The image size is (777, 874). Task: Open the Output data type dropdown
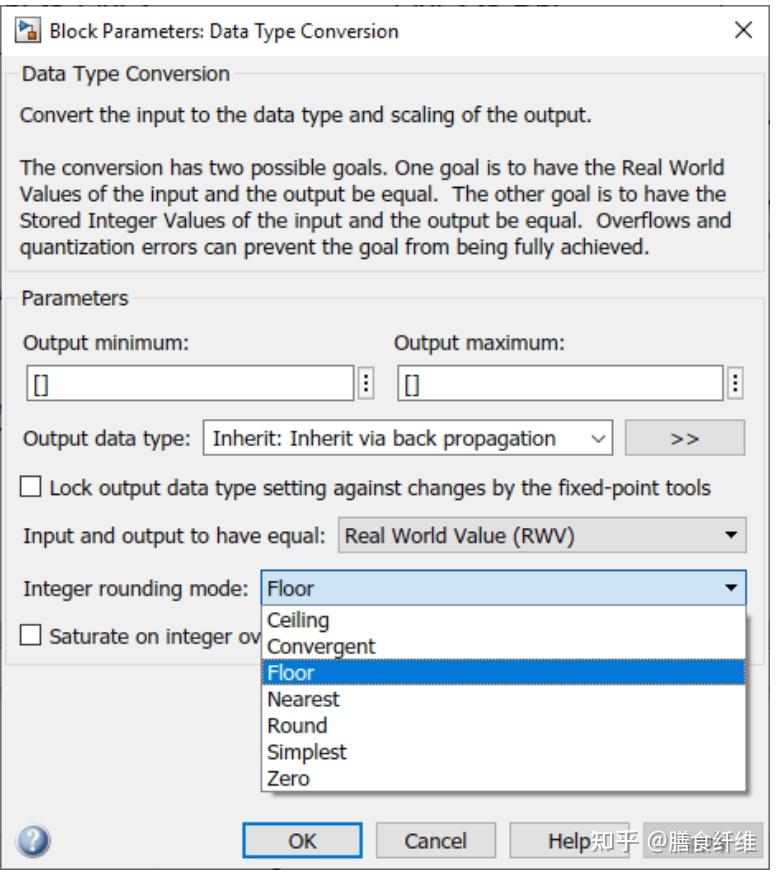click(408, 438)
